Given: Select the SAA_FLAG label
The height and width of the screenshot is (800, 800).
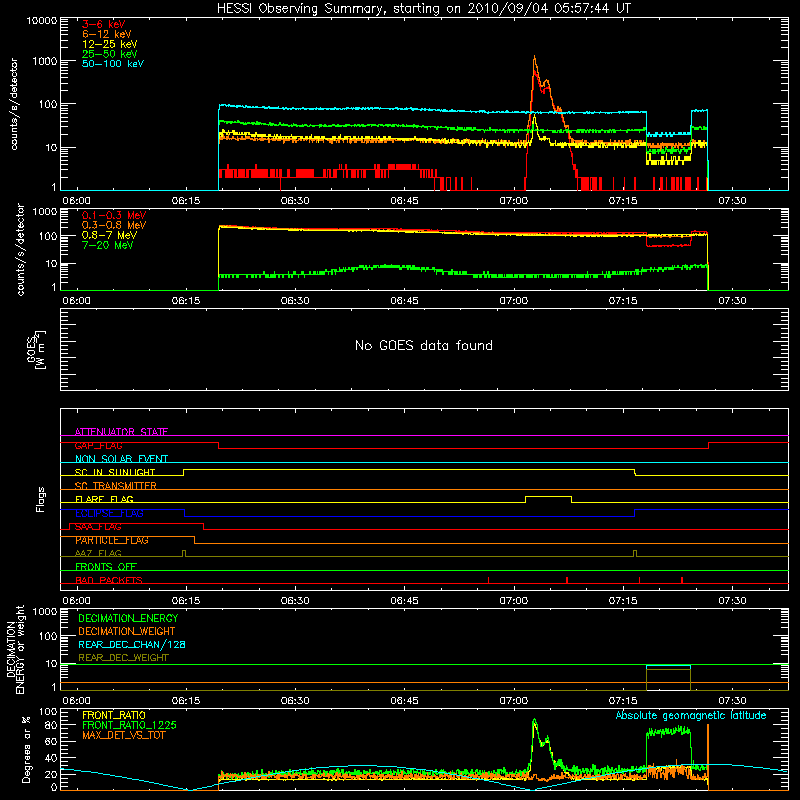Looking at the screenshot, I should coord(98,527).
